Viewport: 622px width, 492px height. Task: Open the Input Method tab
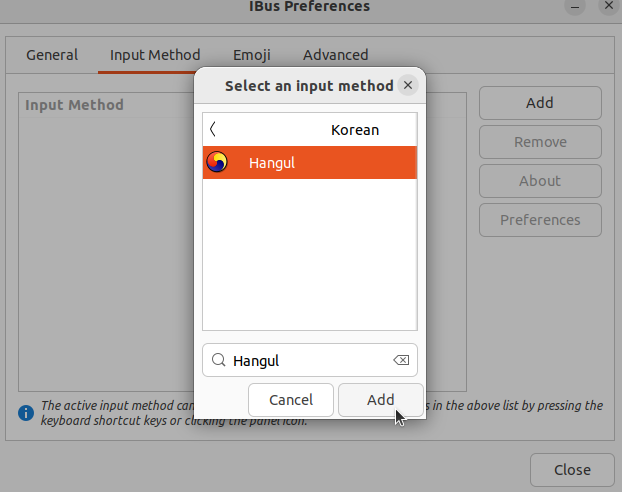[155, 55]
